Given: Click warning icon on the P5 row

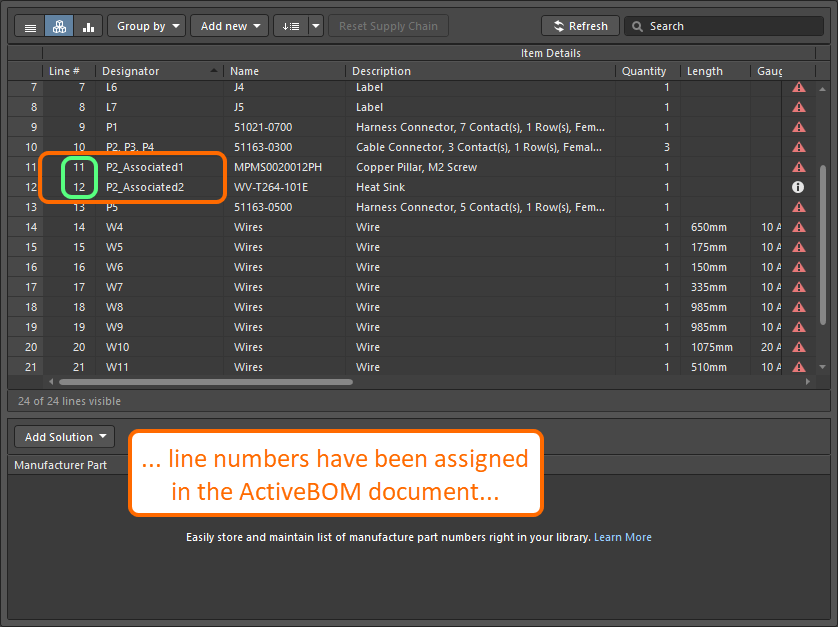Looking at the screenshot, I should pos(798,207).
